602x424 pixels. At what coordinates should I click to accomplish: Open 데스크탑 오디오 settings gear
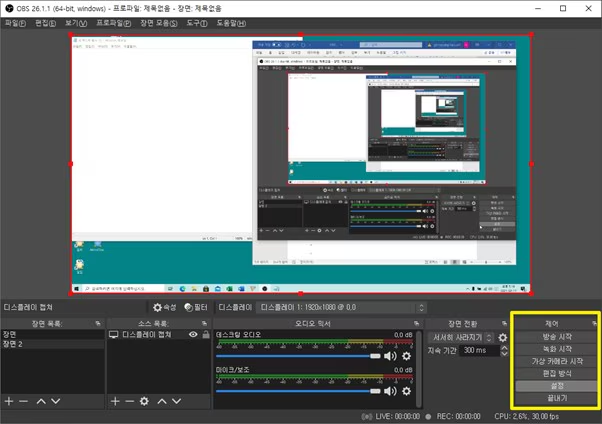point(406,356)
